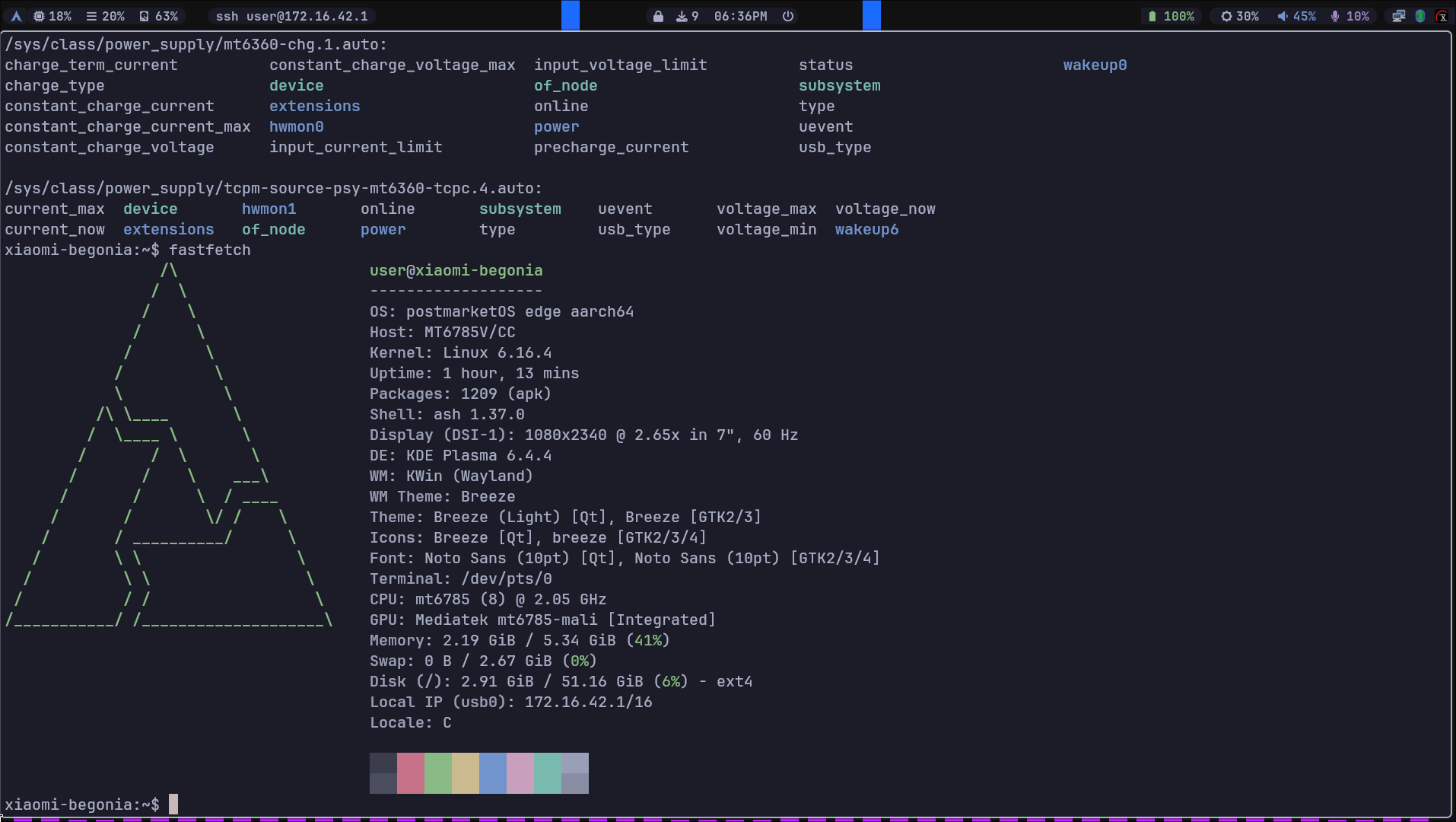This screenshot has height=822, width=1456.
Task: Click 'CPU: mt6785 (8) @ 2.05 GHz' line
Action: (488, 599)
